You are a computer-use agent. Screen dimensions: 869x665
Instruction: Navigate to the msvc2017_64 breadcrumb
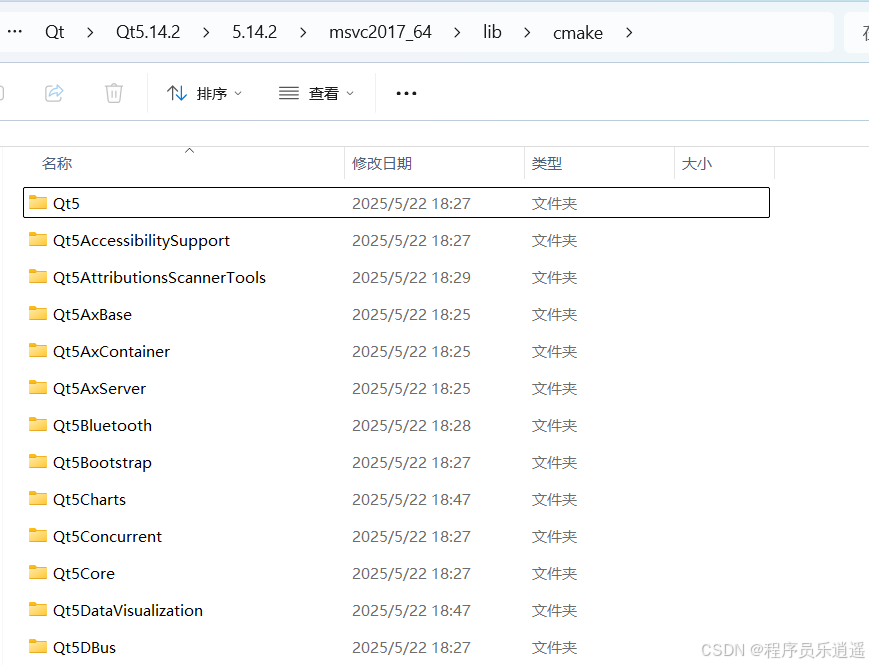[380, 32]
